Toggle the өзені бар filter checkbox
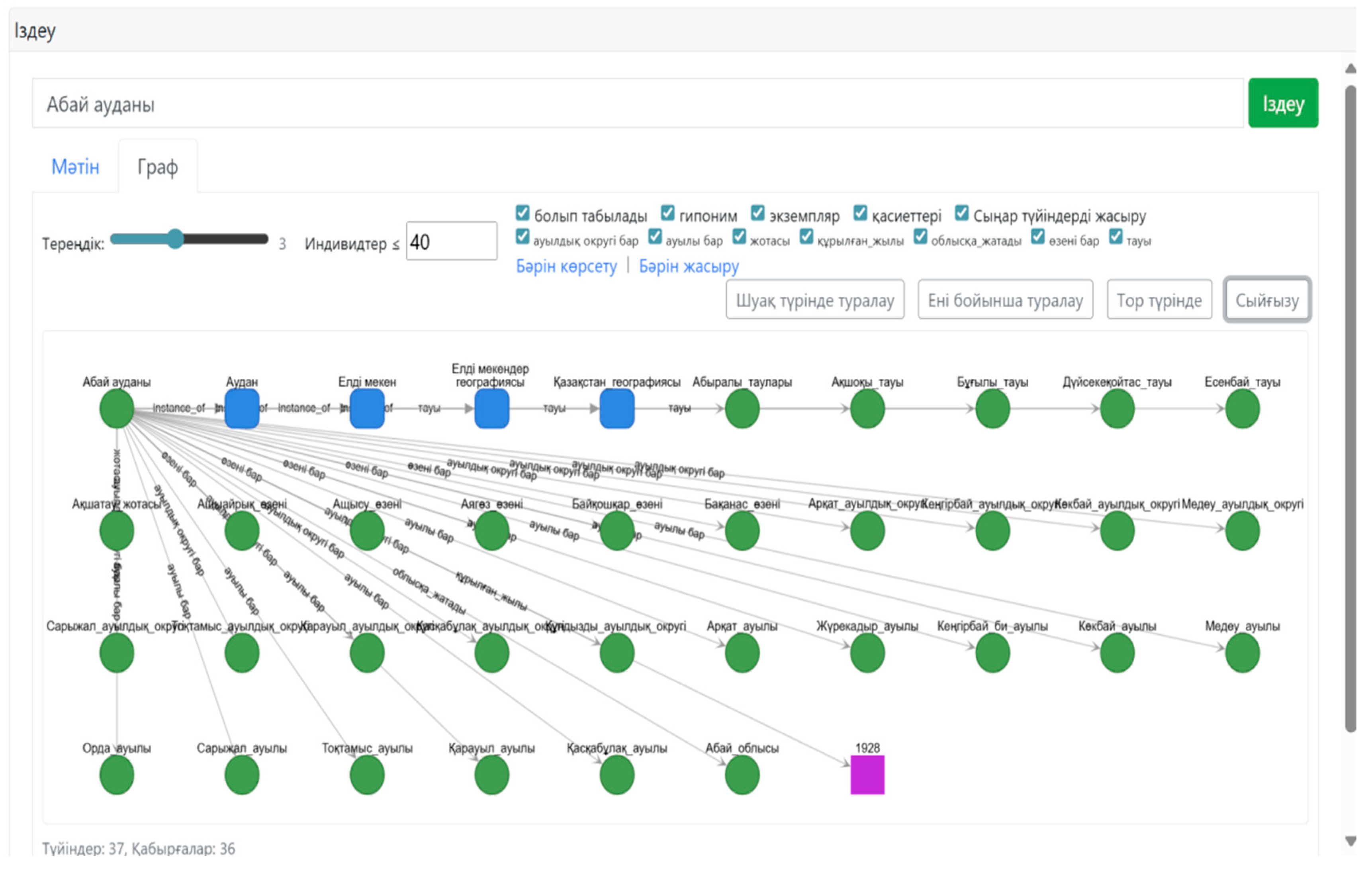The height and width of the screenshot is (877, 1372). (1038, 236)
